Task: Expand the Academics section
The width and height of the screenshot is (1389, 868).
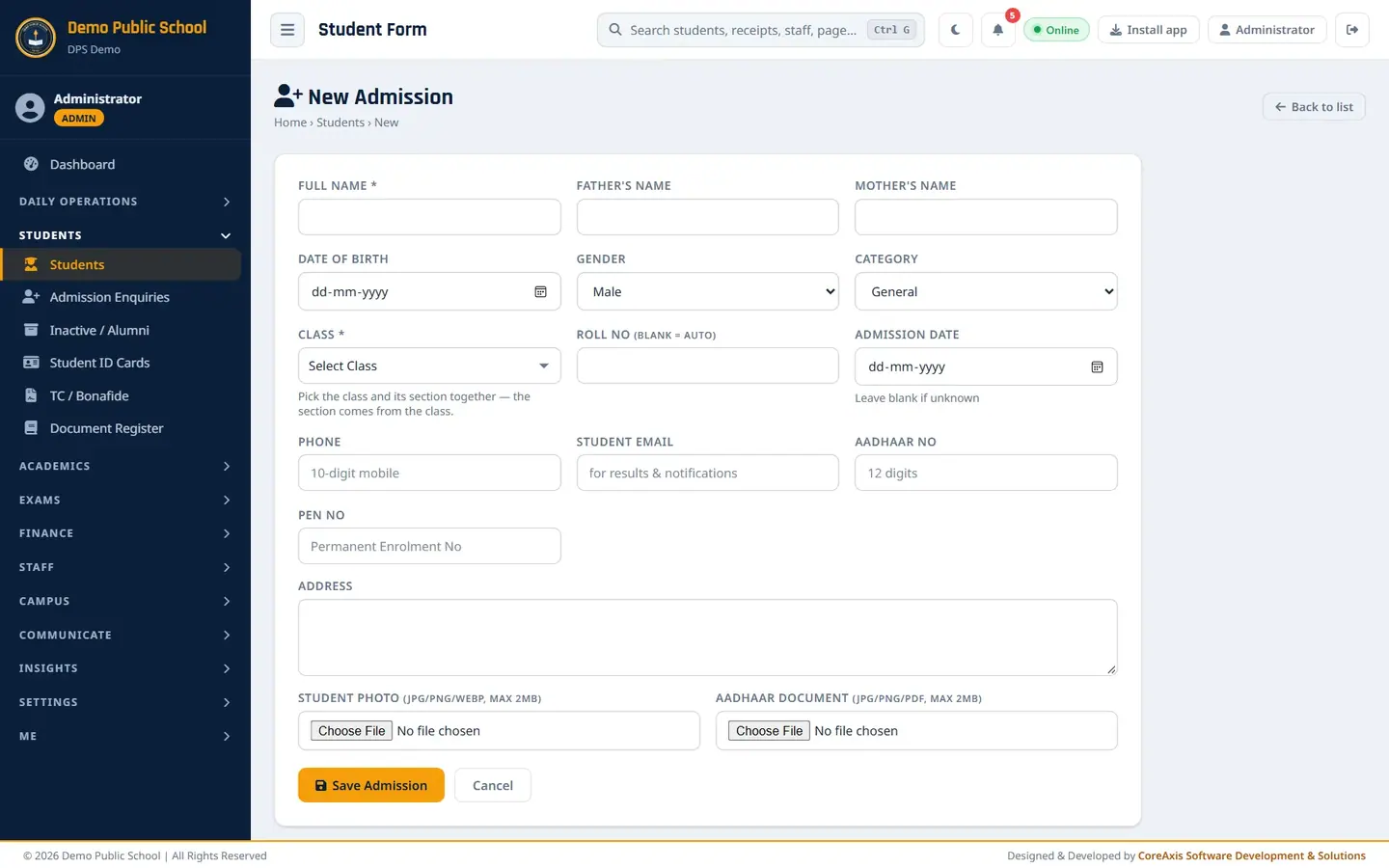Action: point(125,466)
